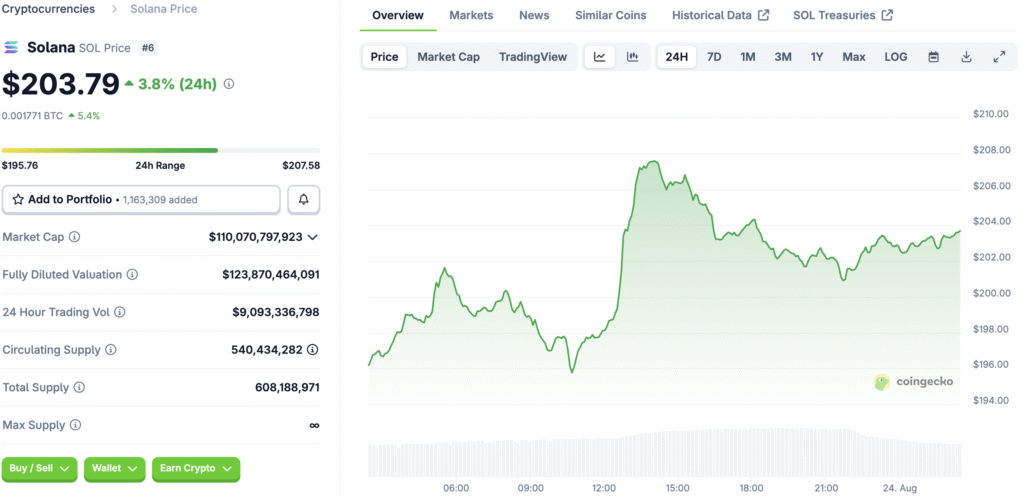1024x497 pixels.
Task: Click the Solana Price breadcrumb text
Action: 164,9
